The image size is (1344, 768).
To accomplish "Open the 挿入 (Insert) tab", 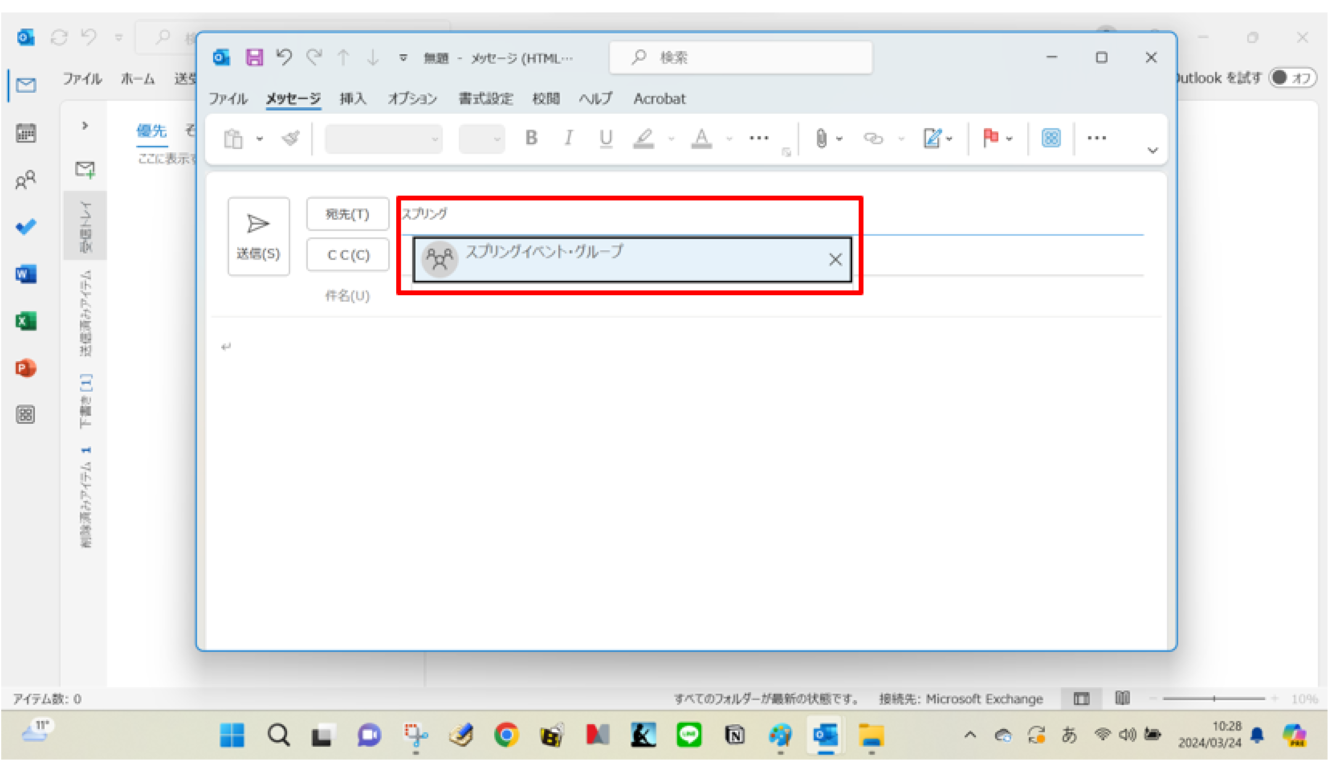I will click(353, 99).
